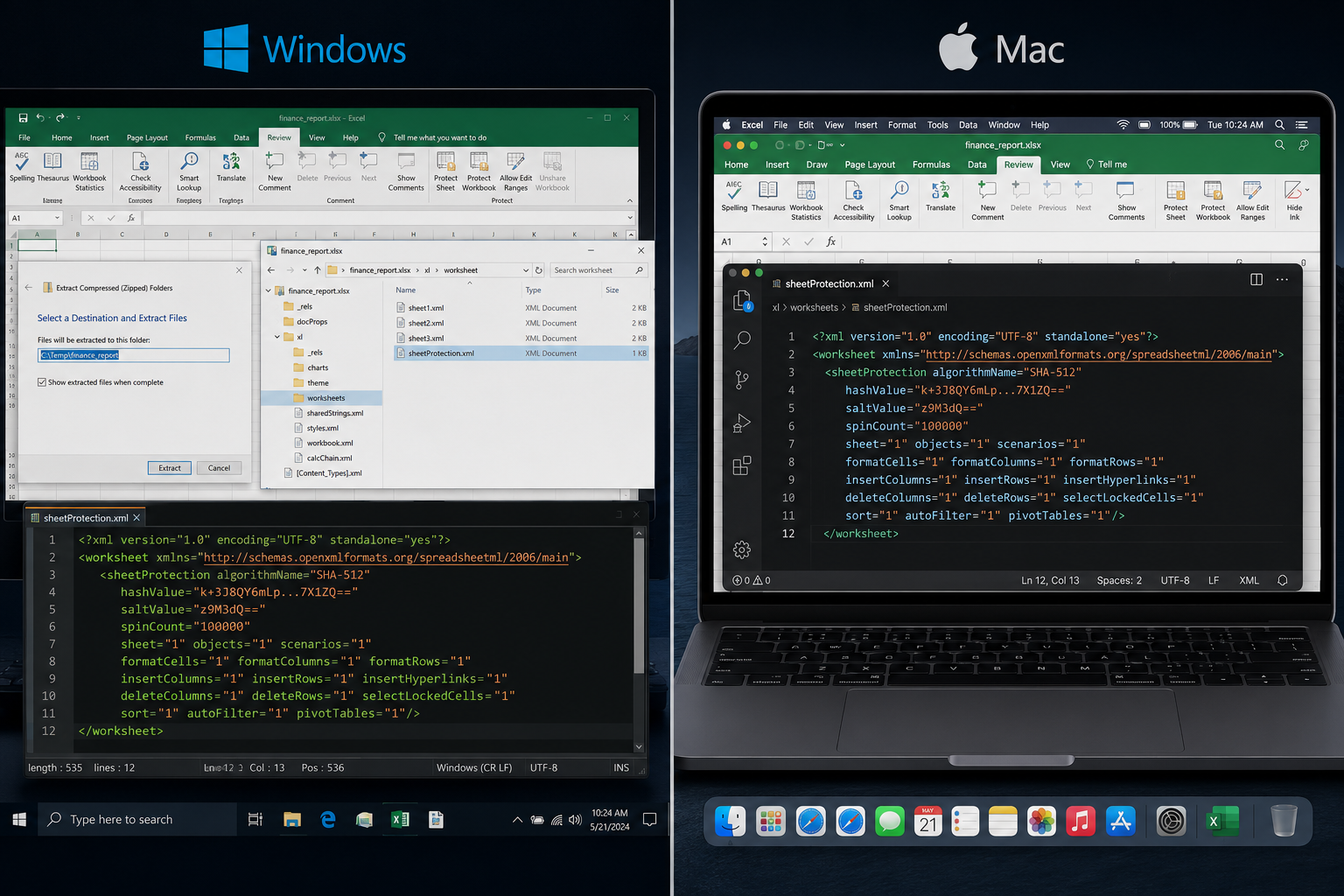Click Protect Sheet in Mac Excel ribbon
1344x896 pixels.
click(1176, 201)
